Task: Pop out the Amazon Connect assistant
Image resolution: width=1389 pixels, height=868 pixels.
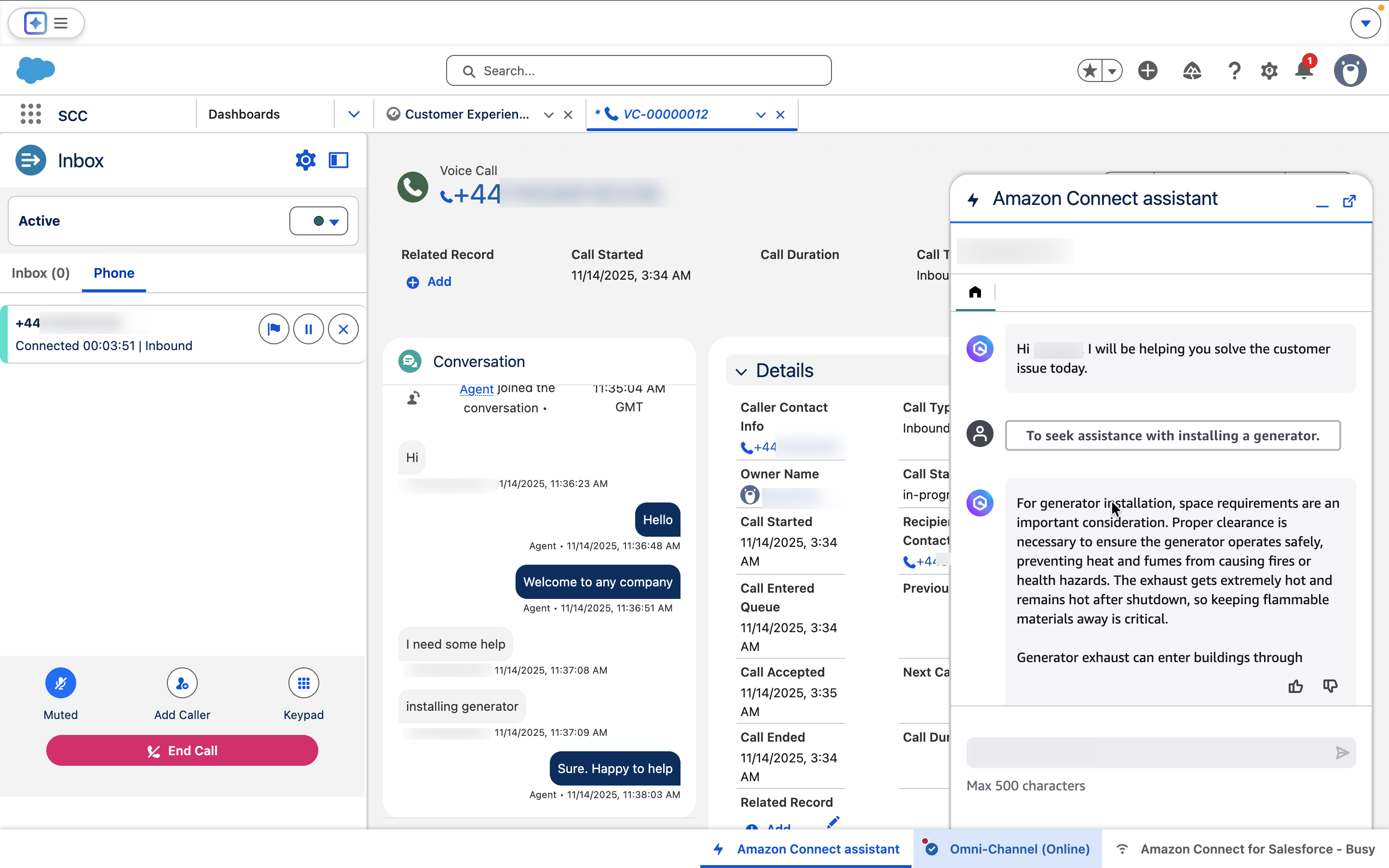Action: [x=1349, y=202]
